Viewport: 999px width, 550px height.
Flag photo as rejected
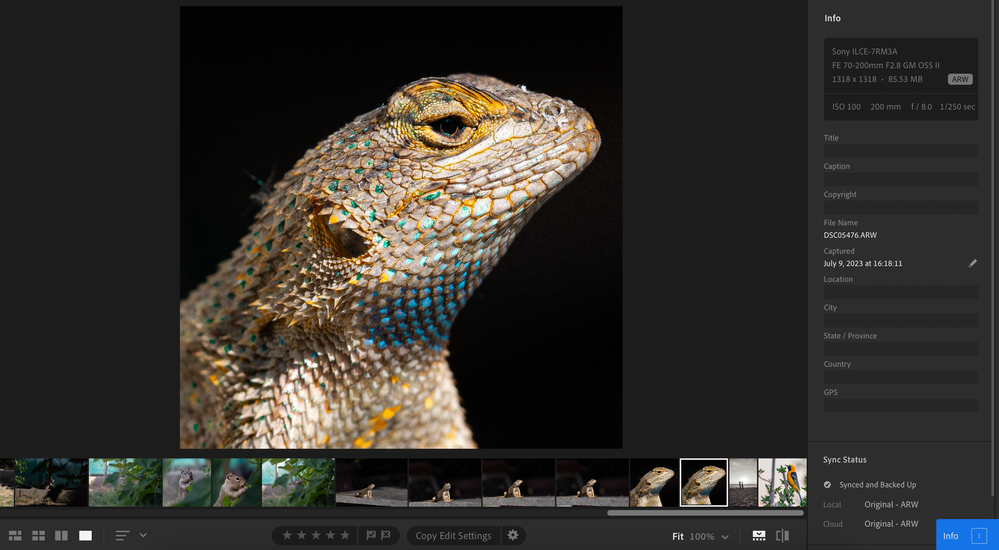[x=385, y=535]
